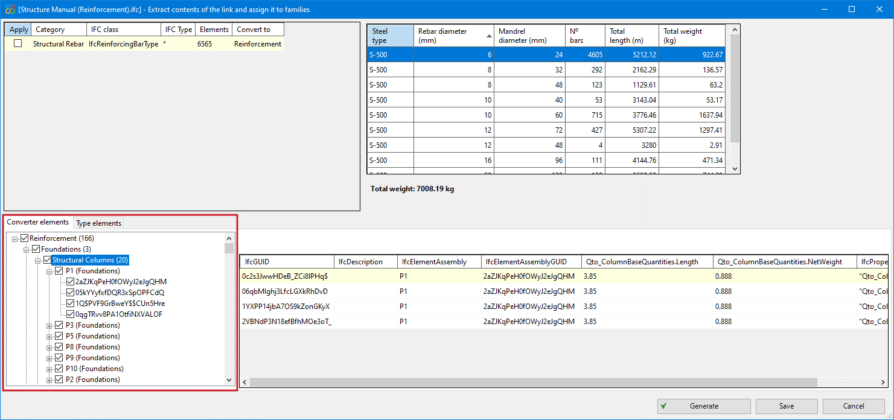This screenshot has width=894, height=420.
Task: Select the Converter elements tab
Action: point(38,223)
